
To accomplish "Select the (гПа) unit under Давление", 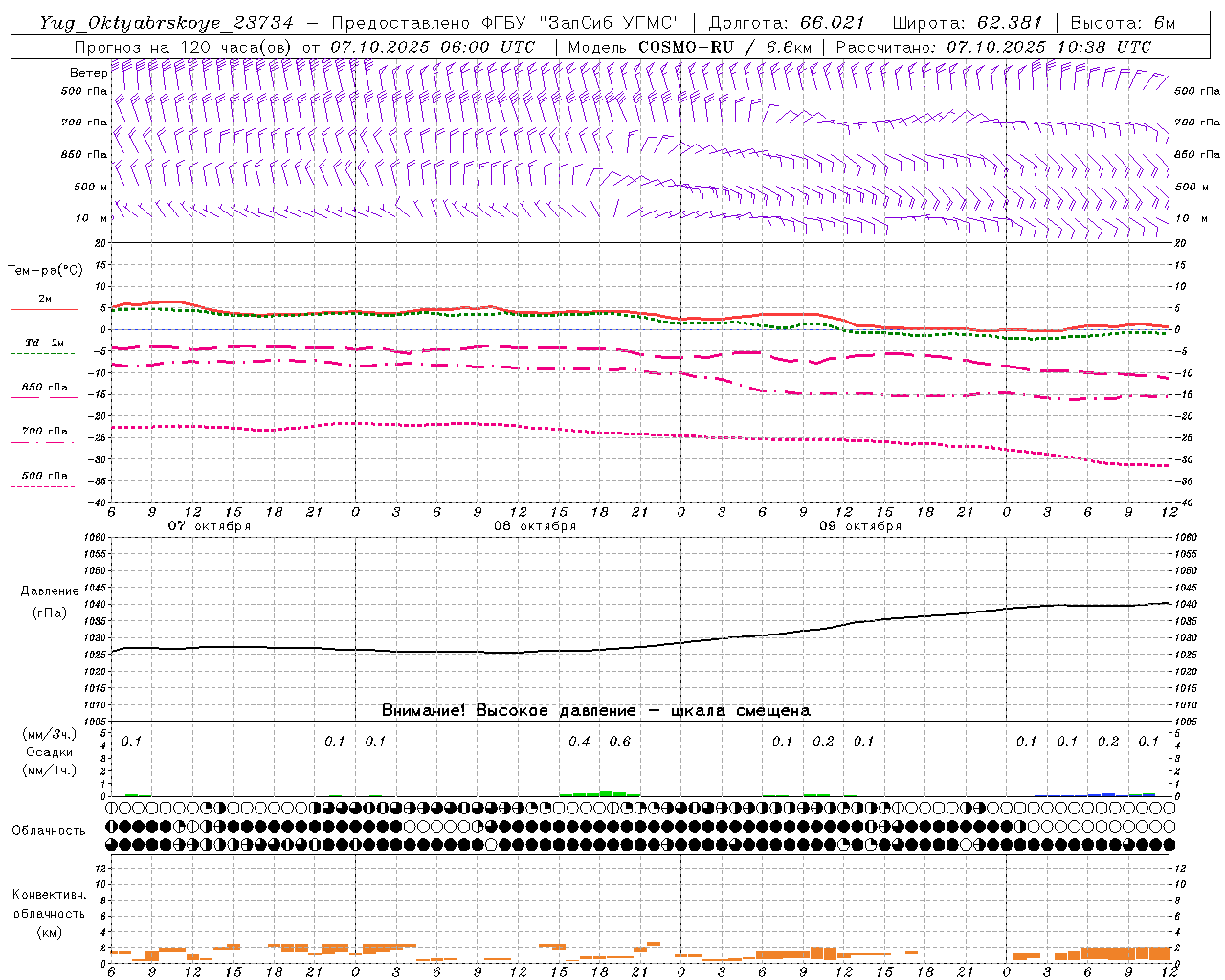I will click(x=50, y=612).
